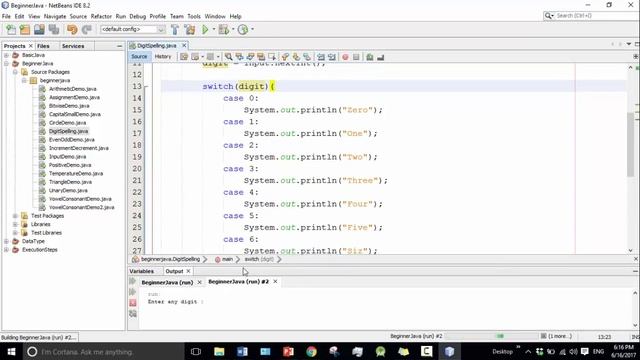This screenshot has width=640, height=360.
Task: Click the Save All toolbar icon
Action: tap(54, 29)
